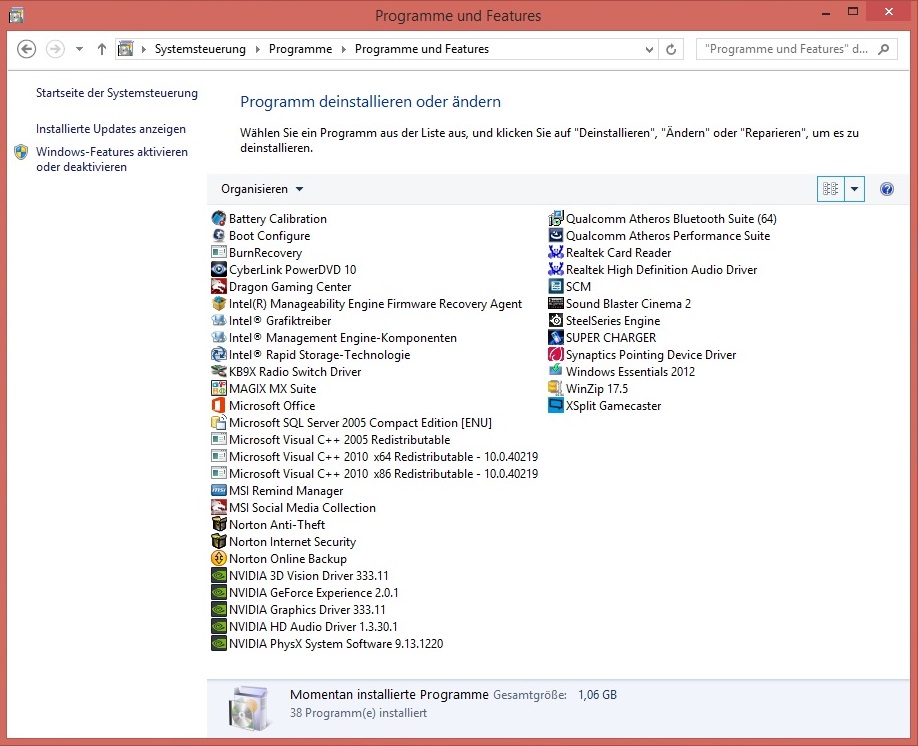Viewport: 918px width, 746px height.
Task: Select Realtek High Definition Audio Driver entry
Action: (653, 269)
